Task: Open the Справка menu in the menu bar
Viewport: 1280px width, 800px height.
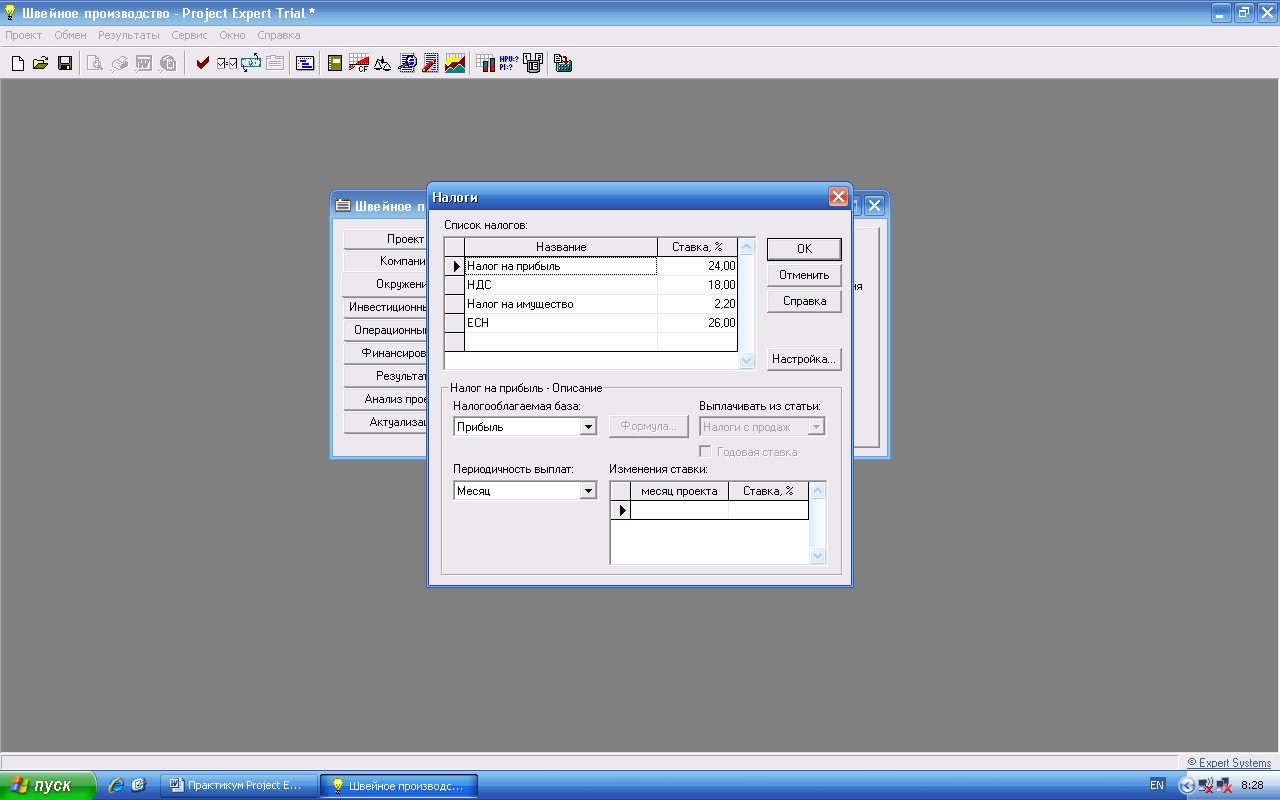Action: click(279, 35)
